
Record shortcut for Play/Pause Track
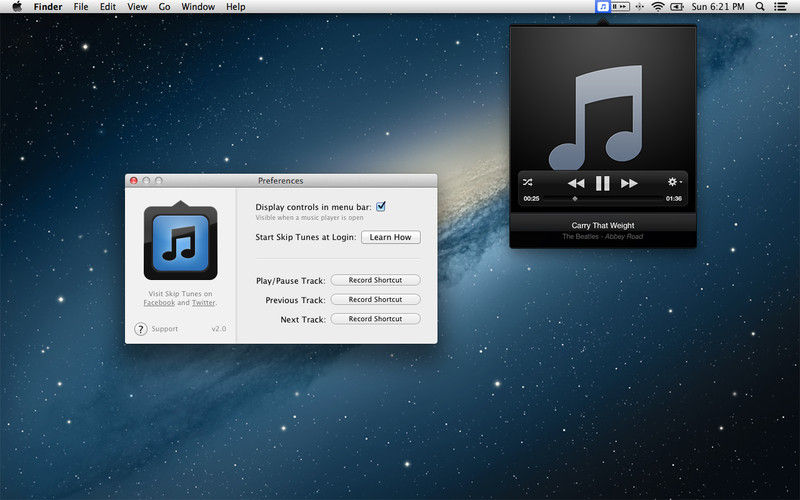(x=376, y=280)
